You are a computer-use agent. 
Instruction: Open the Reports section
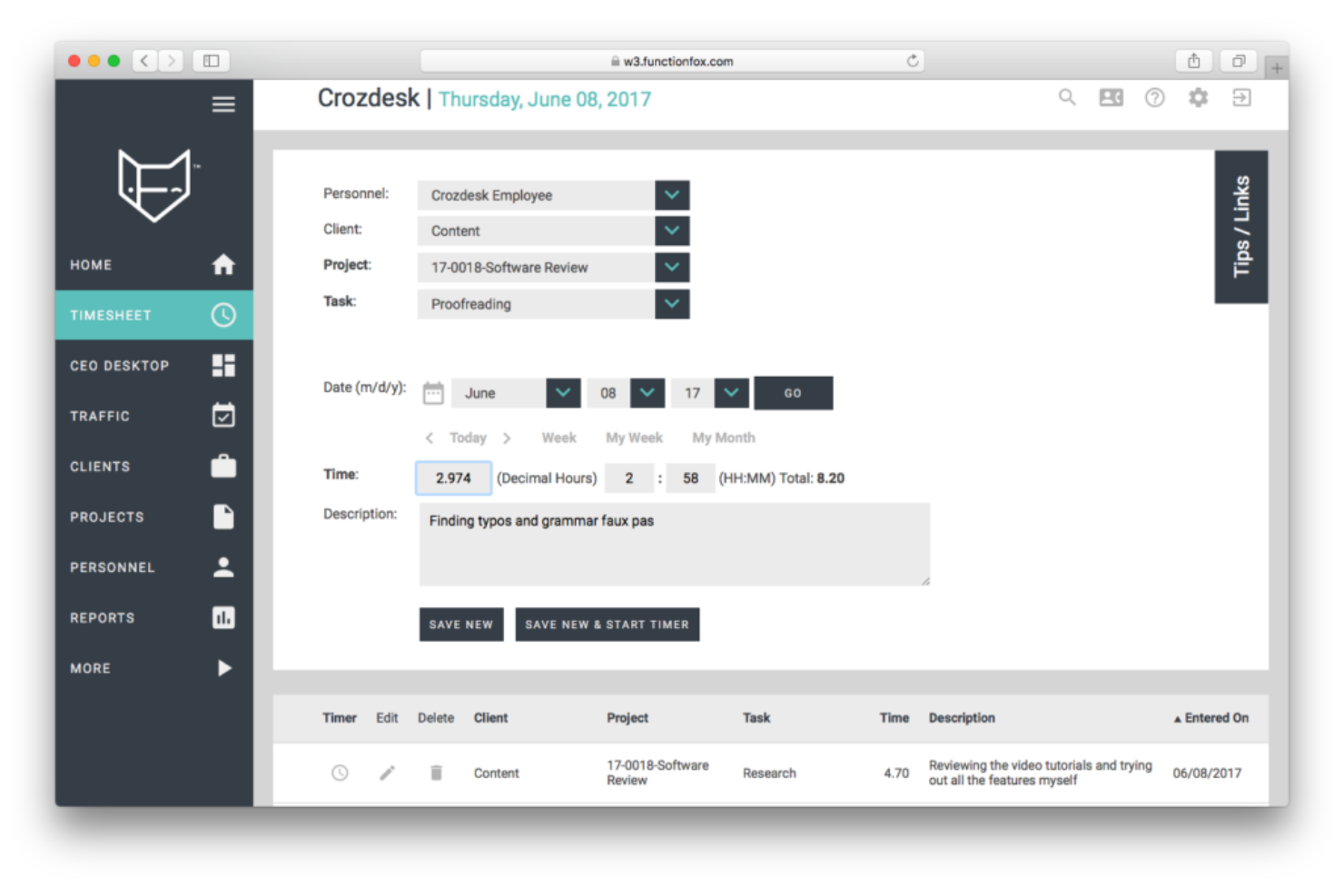click(153, 617)
